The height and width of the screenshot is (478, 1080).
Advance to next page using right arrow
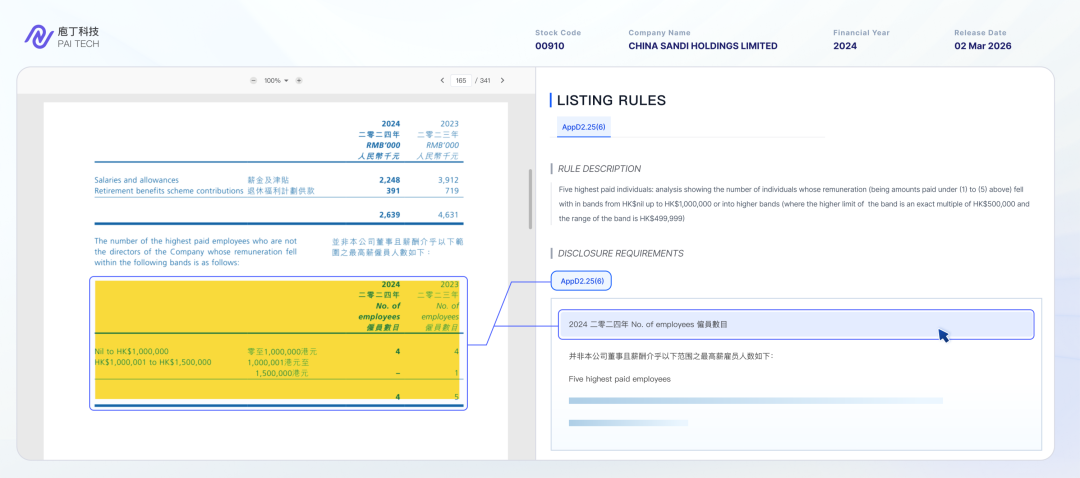(x=502, y=80)
